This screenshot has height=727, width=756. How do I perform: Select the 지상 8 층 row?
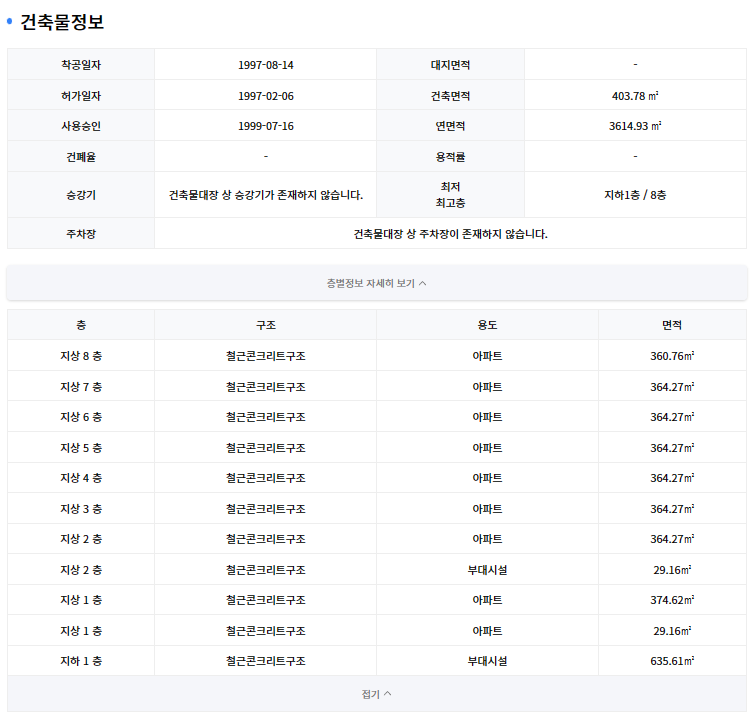coord(377,355)
